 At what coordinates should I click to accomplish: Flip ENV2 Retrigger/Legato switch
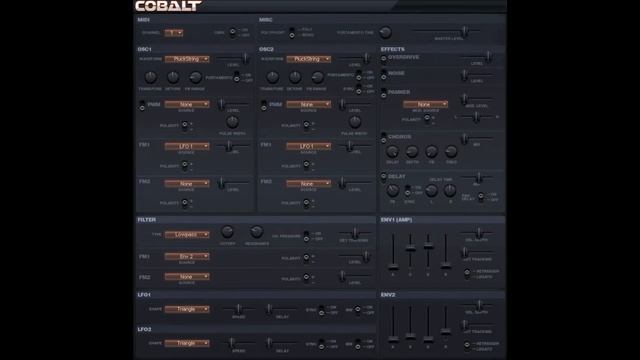coord(467,346)
